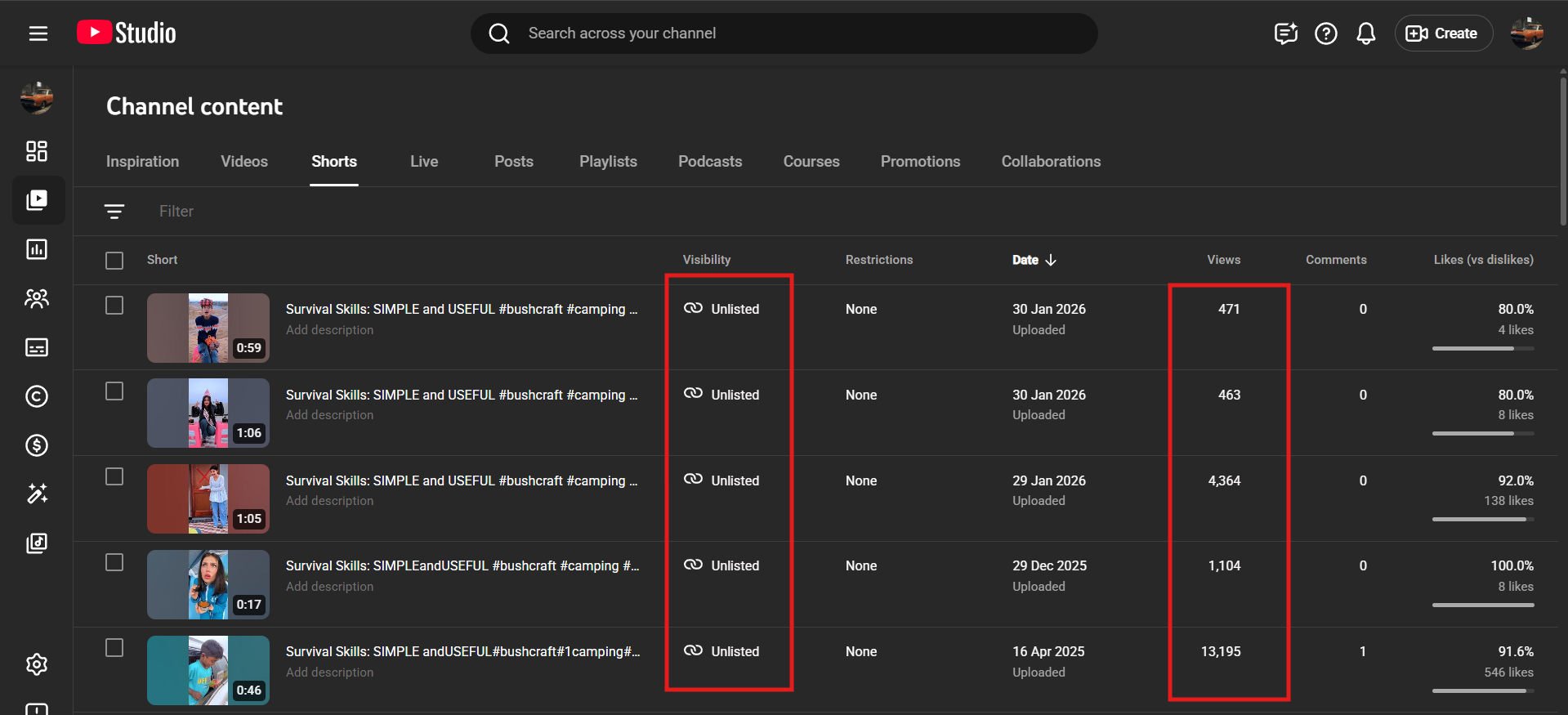Toggle Date column sort arrow

[1051, 260]
